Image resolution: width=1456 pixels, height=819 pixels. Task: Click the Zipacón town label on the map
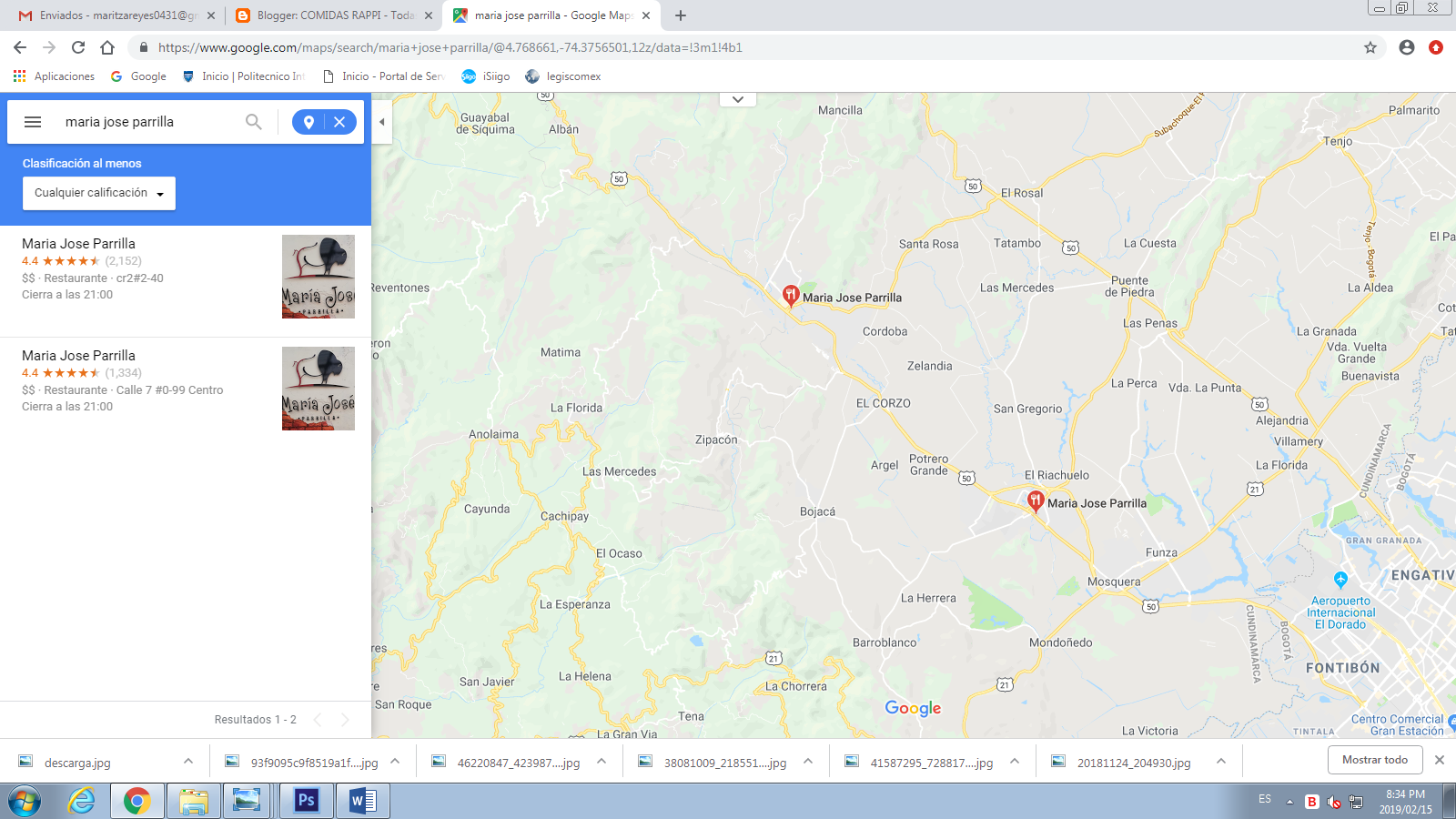(x=716, y=440)
